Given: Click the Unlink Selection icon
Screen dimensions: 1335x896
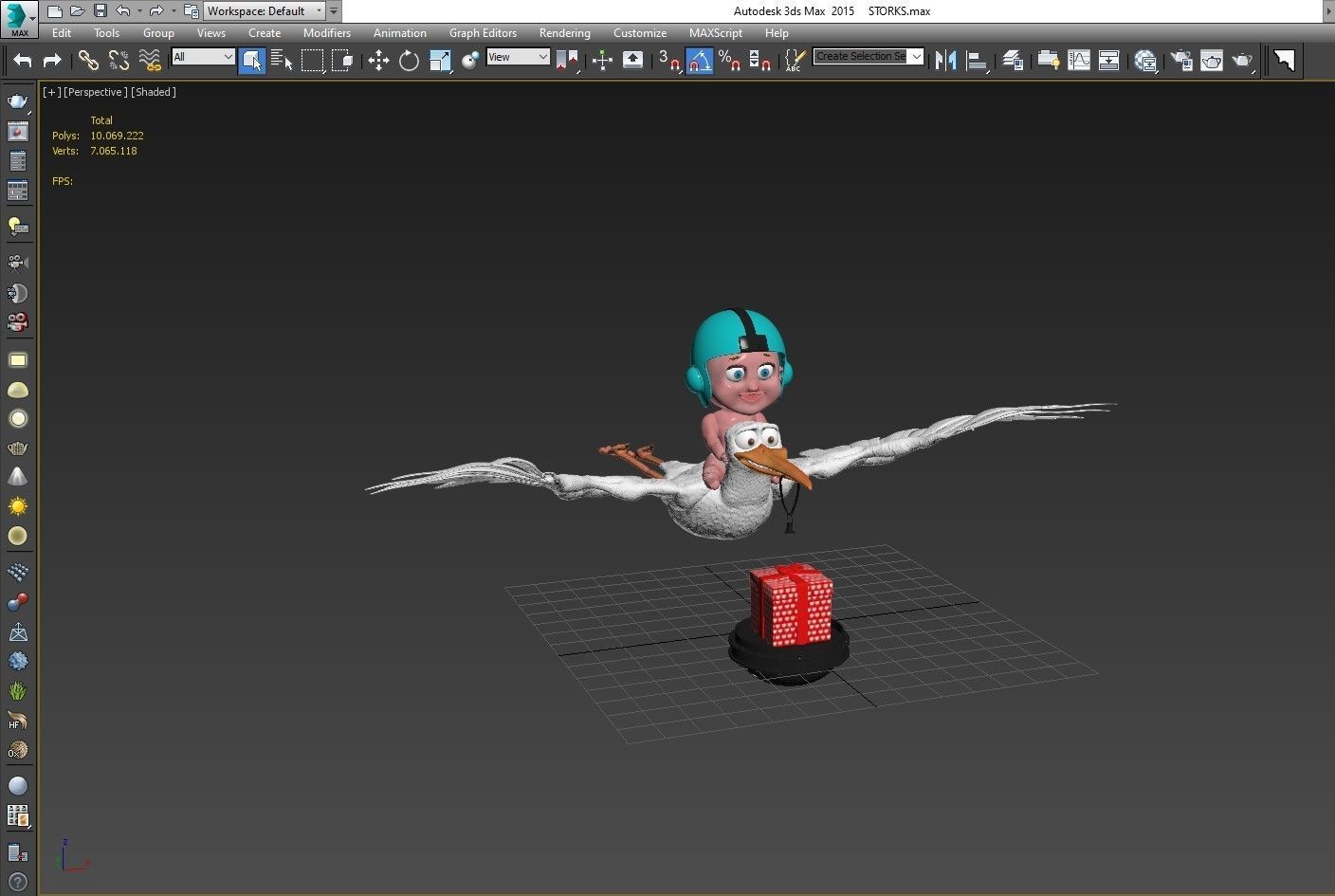Looking at the screenshot, I should click(119, 60).
